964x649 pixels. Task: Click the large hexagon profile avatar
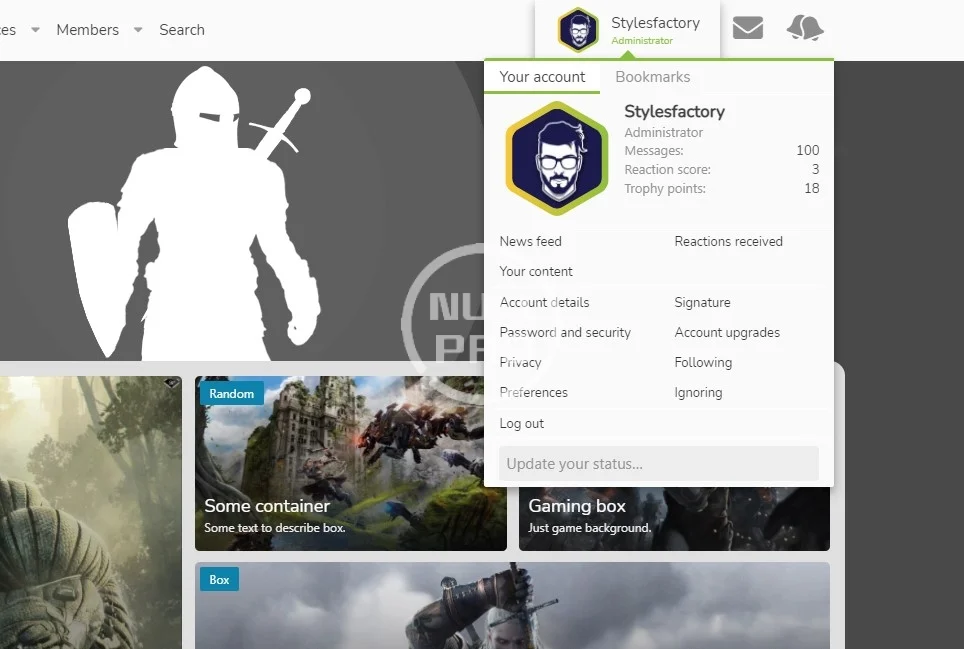pyautogui.click(x=556, y=158)
